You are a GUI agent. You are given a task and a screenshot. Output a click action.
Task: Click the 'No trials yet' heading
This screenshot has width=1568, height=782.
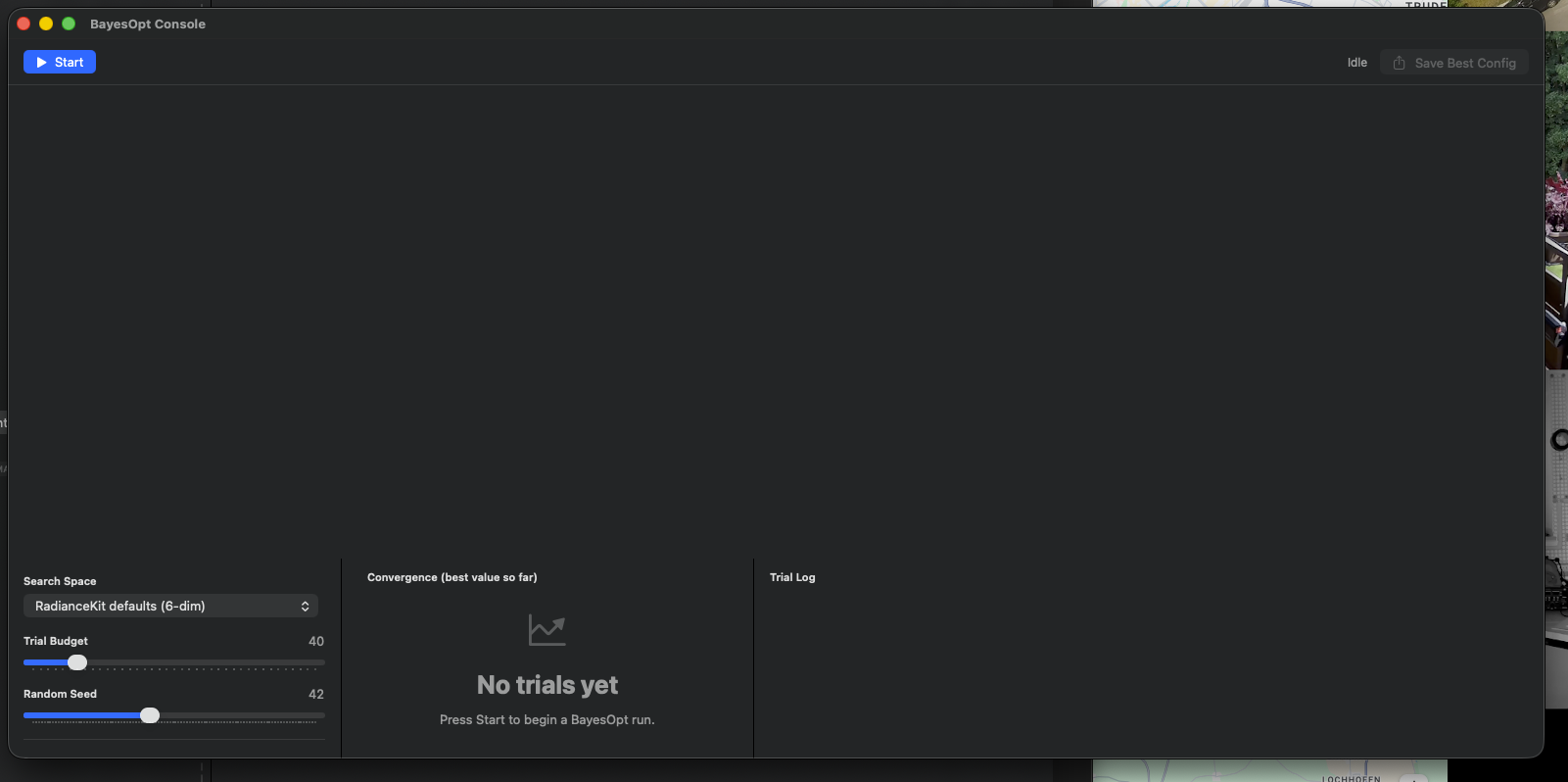[546, 685]
